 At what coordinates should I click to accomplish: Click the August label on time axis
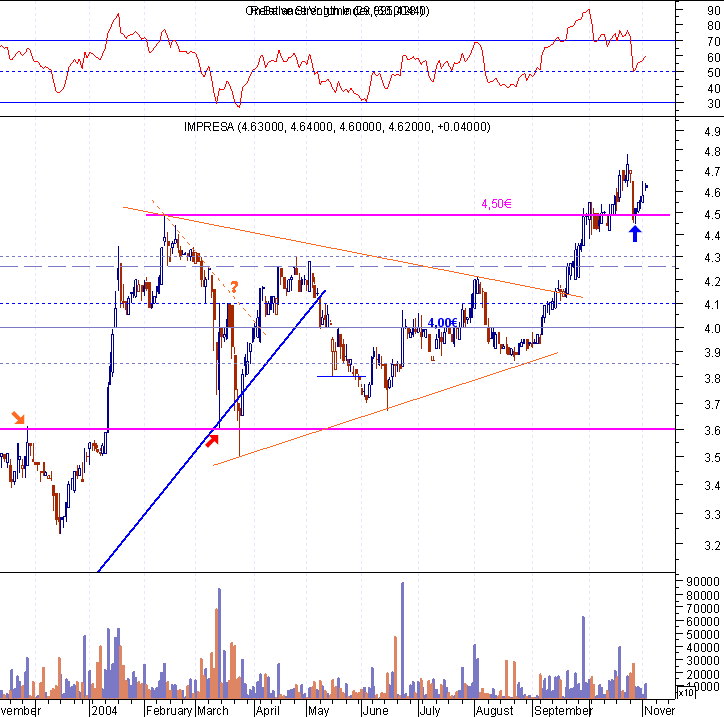point(494,710)
